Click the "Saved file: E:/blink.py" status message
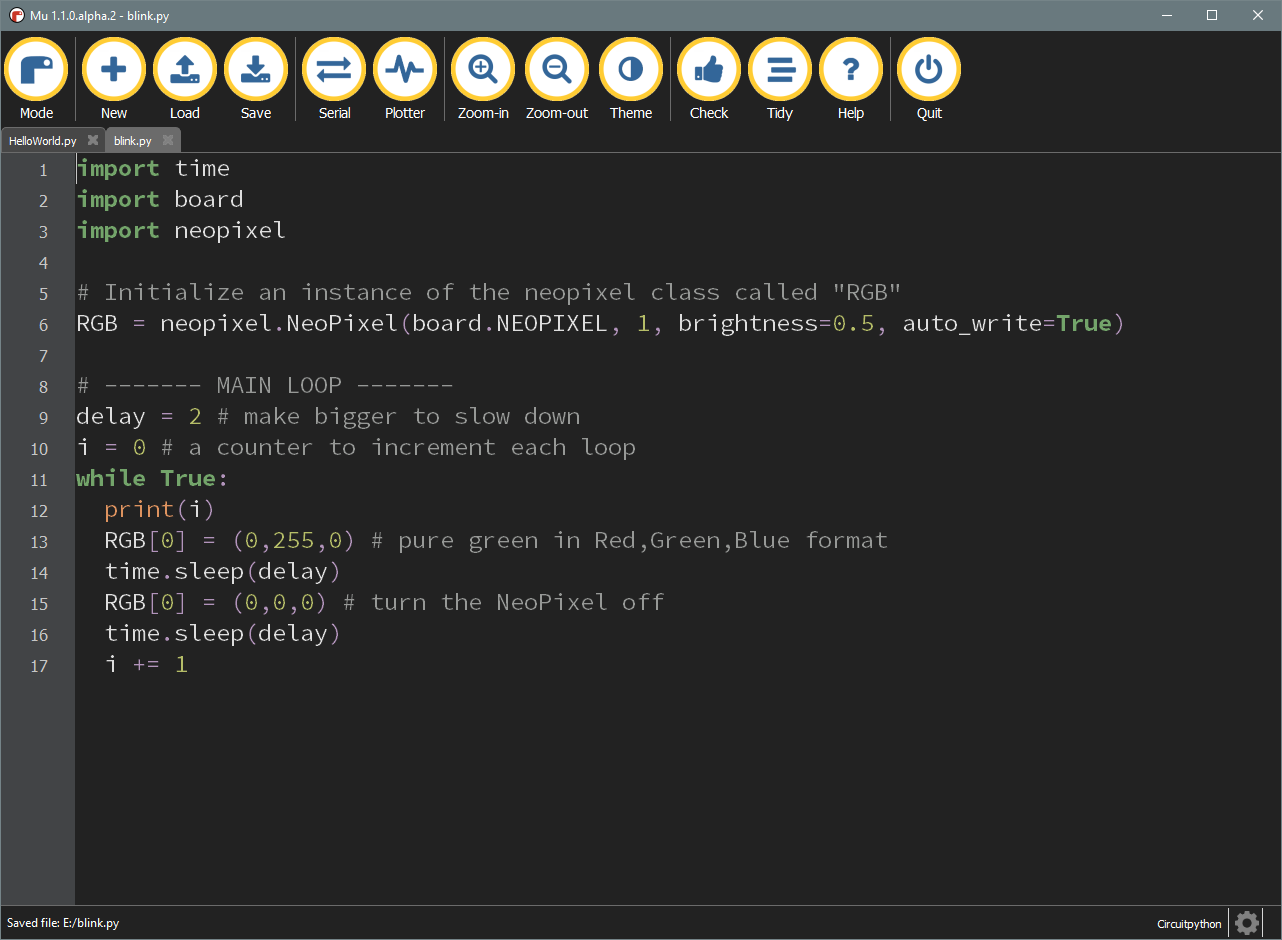 pyautogui.click(x=63, y=923)
